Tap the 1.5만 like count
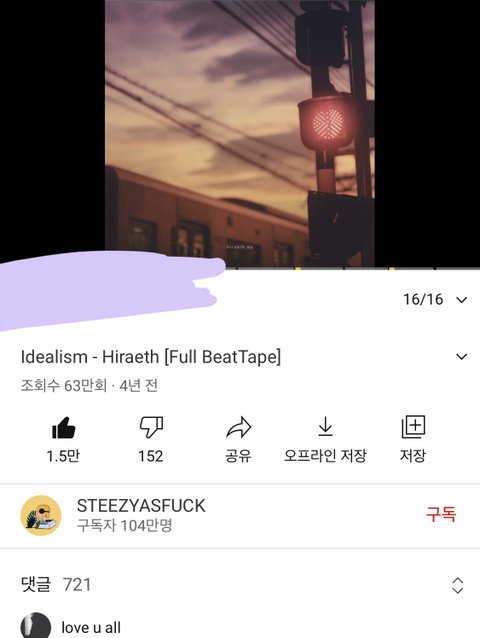The height and width of the screenshot is (638, 480). 63,456
